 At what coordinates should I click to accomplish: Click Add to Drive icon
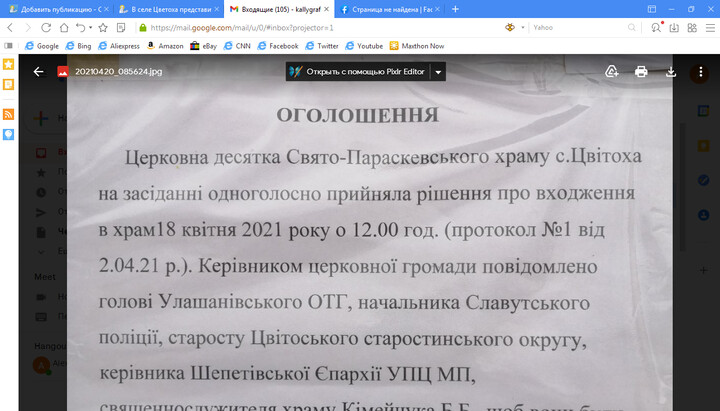tap(612, 72)
